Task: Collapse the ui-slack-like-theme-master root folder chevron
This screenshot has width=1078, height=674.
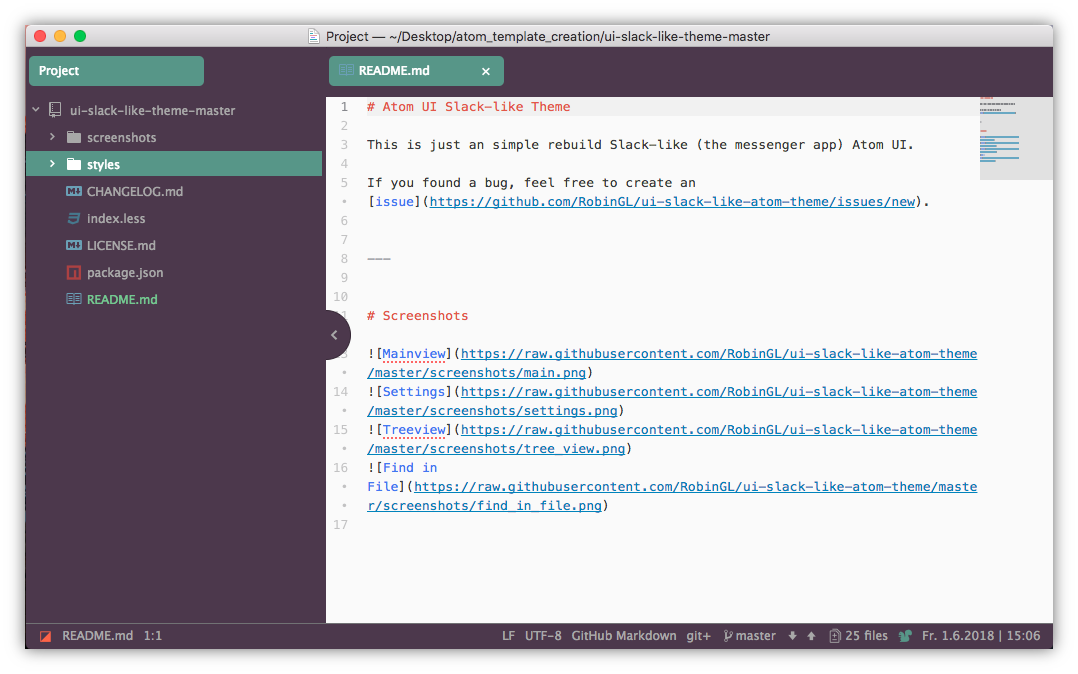Action: [x=36, y=109]
